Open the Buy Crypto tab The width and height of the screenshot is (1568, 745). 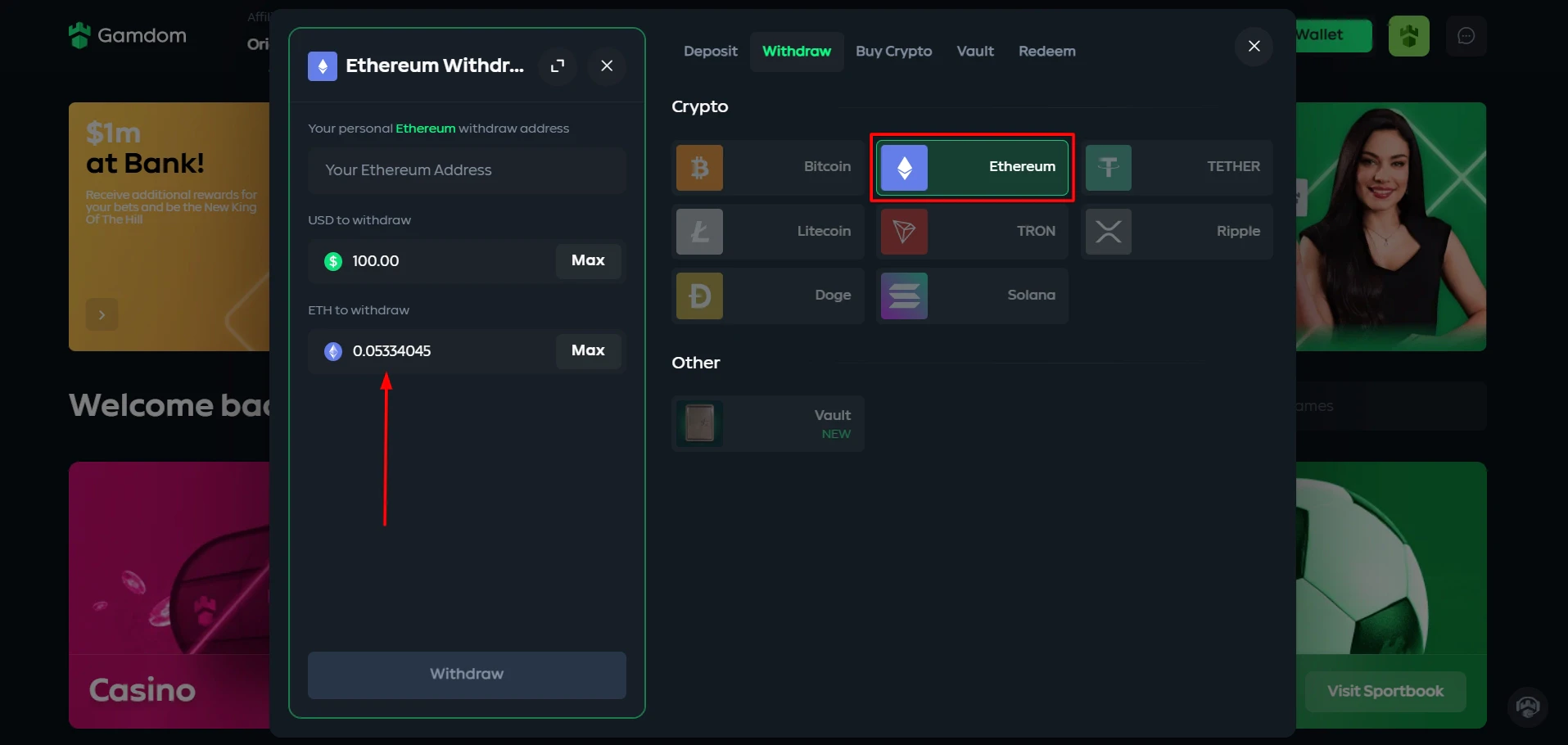(x=893, y=52)
